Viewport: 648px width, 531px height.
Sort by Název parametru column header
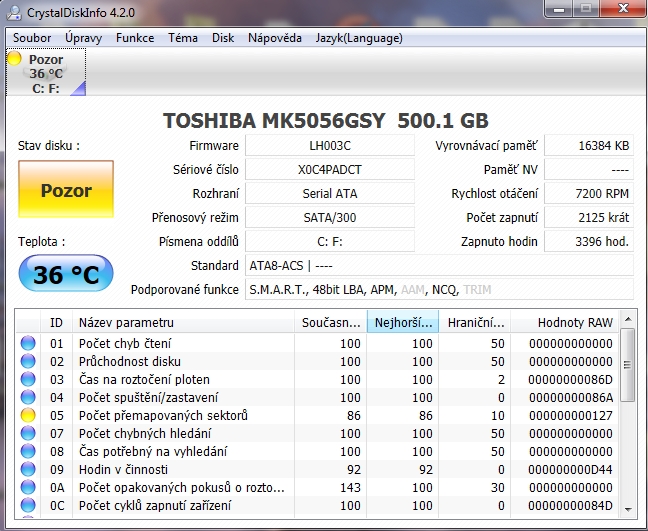pyautogui.click(x=183, y=322)
